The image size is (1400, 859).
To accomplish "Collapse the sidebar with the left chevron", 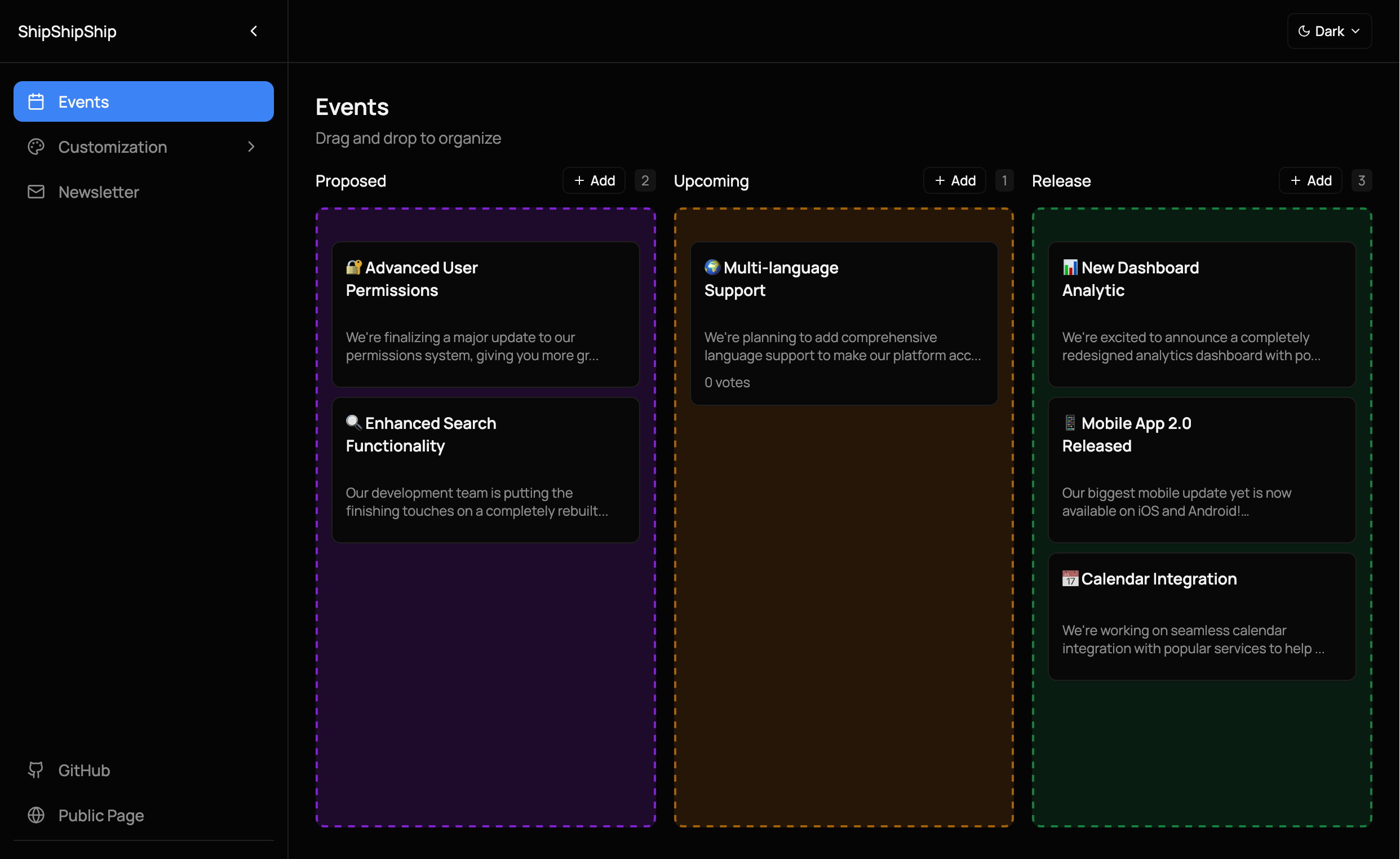I will coord(254,31).
